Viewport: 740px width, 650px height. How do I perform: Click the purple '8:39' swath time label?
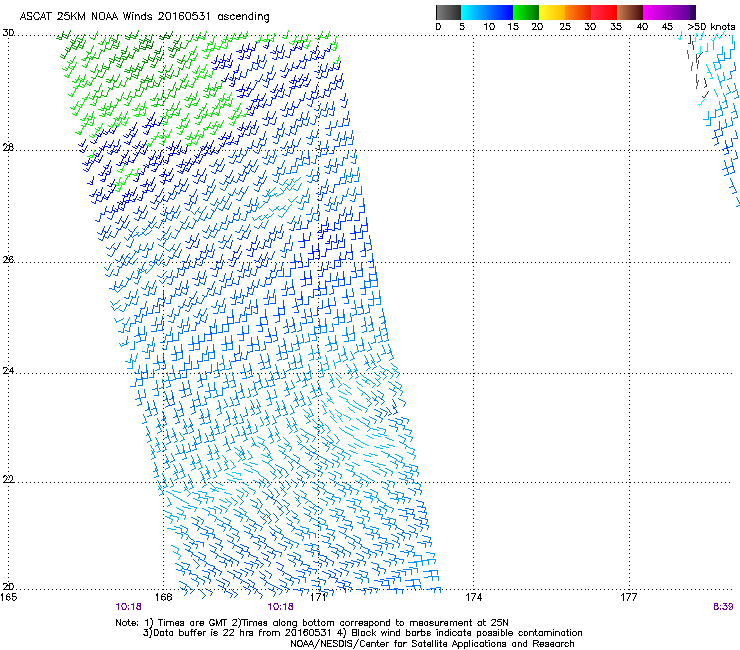click(723, 607)
